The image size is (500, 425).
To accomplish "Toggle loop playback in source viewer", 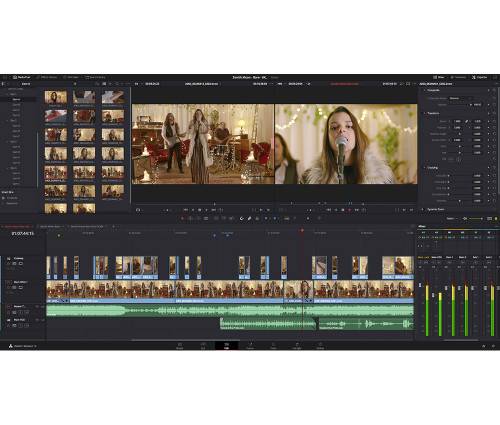I will tap(221, 210).
